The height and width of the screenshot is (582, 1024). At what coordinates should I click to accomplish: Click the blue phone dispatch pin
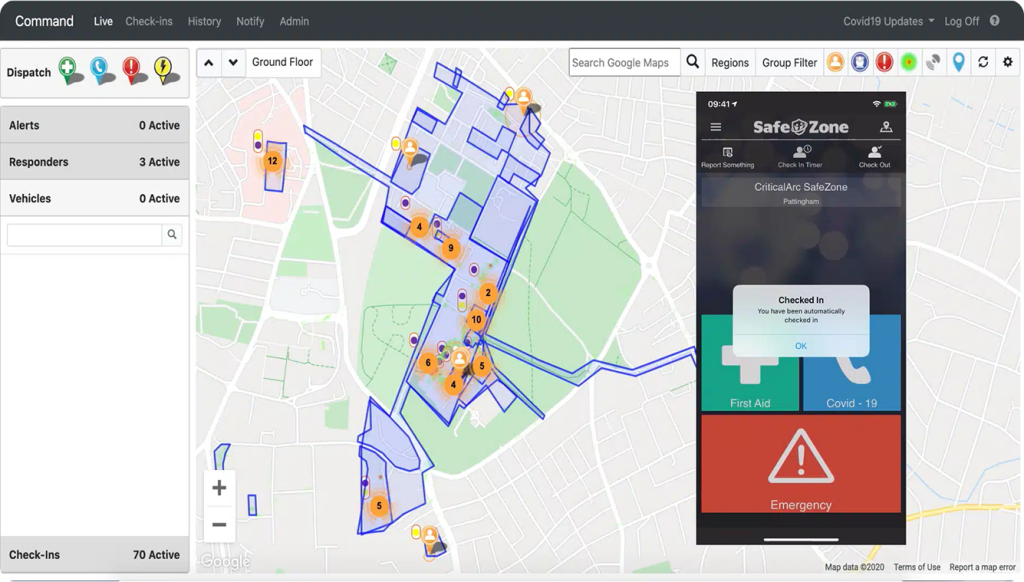coord(101,70)
